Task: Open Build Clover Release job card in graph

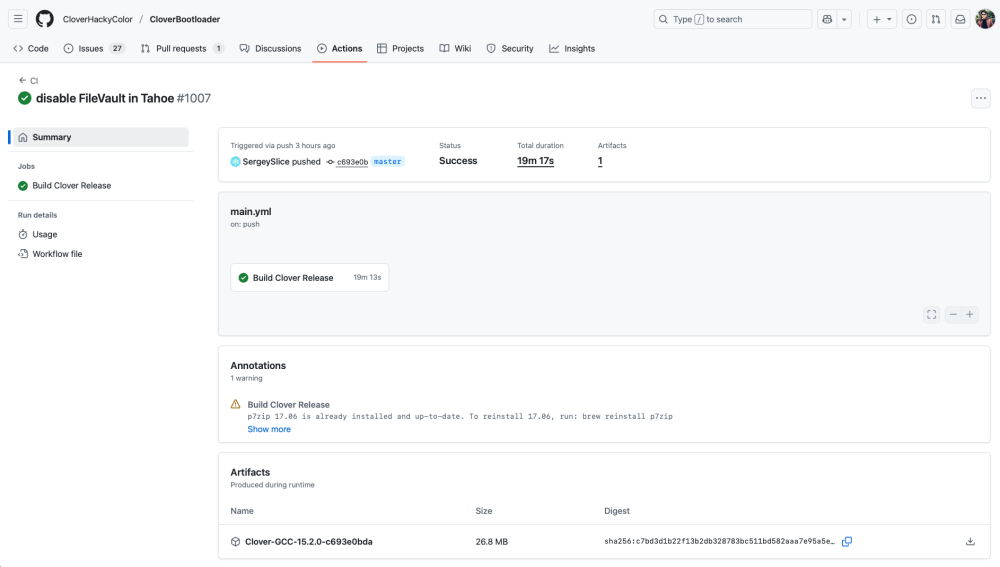Action: tap(310, 277)
